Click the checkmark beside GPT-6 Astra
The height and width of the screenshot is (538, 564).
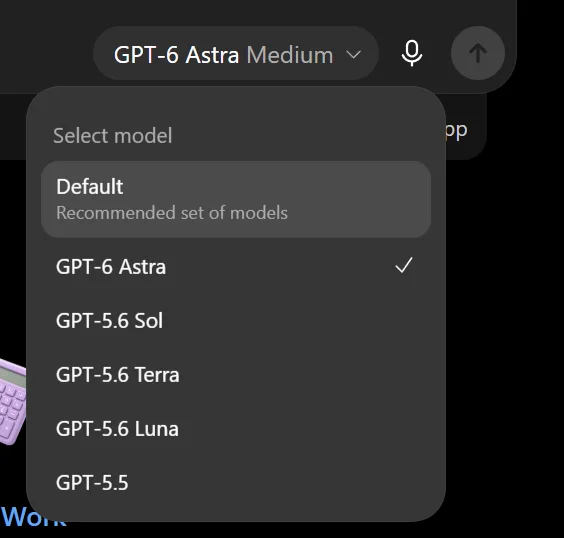[404, 265]
